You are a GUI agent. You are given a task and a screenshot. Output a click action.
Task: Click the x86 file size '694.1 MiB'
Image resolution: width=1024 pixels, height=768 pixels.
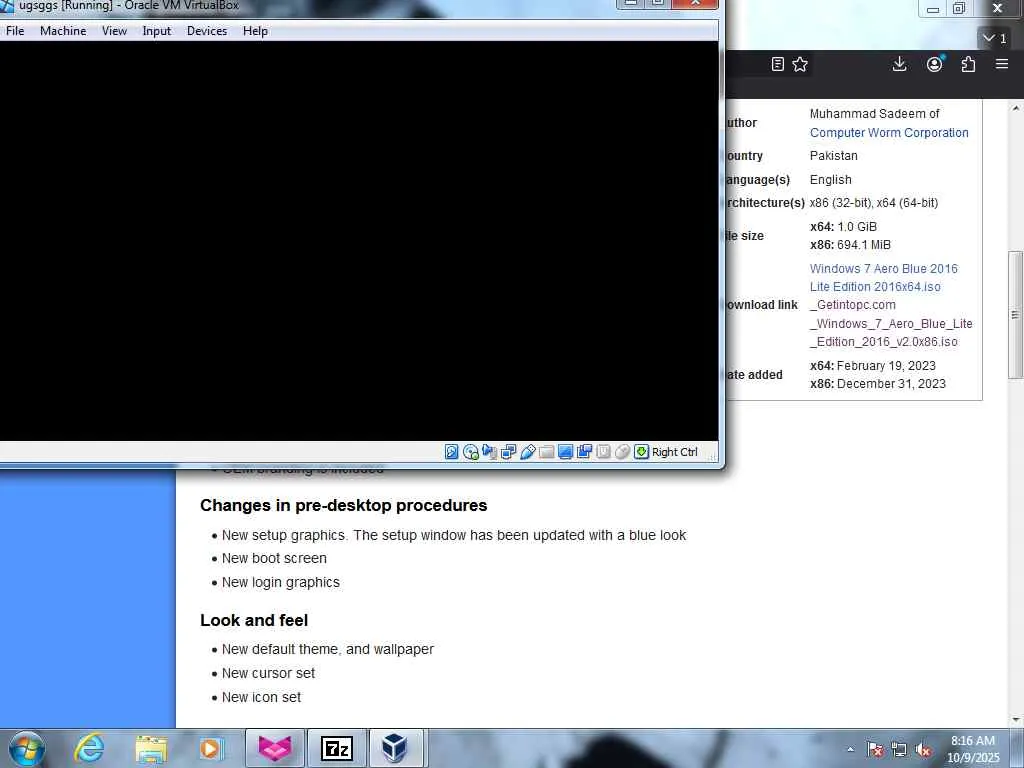864,245
